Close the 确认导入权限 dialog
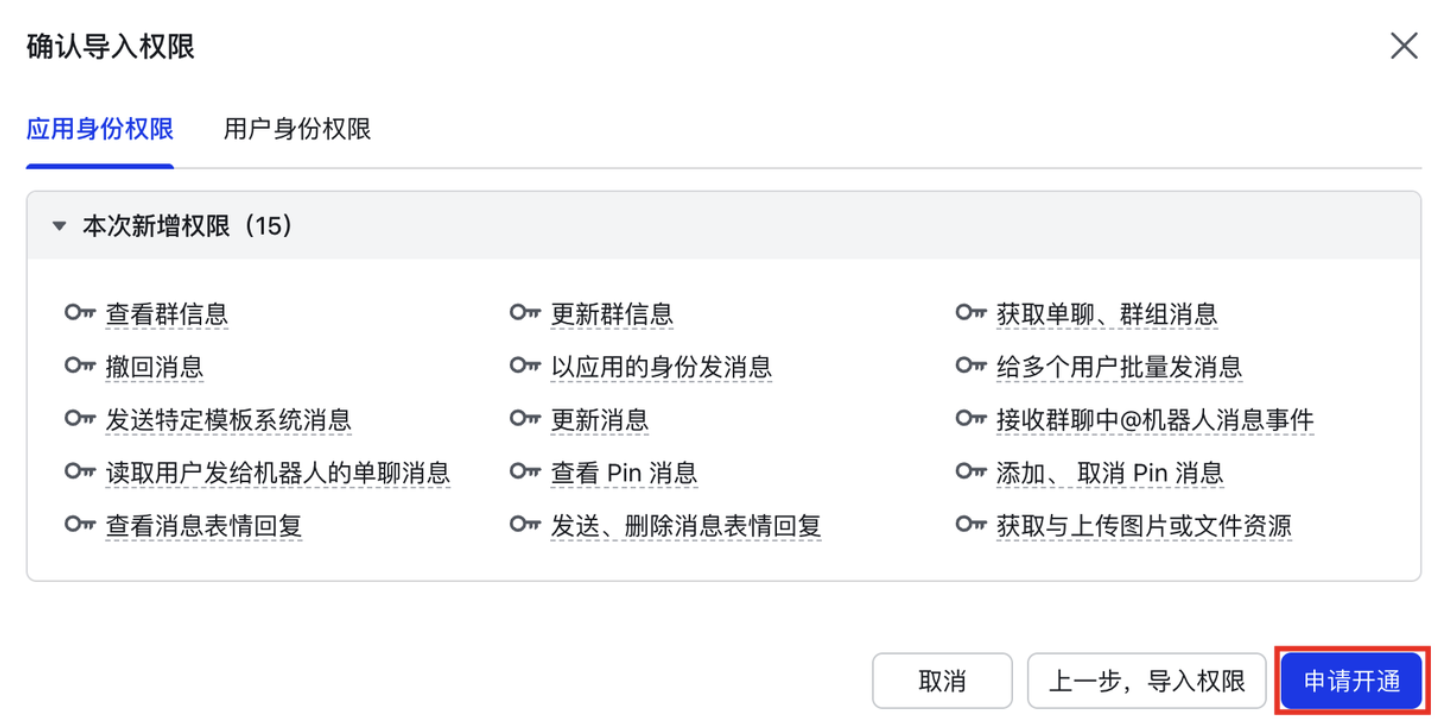 click(x=1403, y=46)
